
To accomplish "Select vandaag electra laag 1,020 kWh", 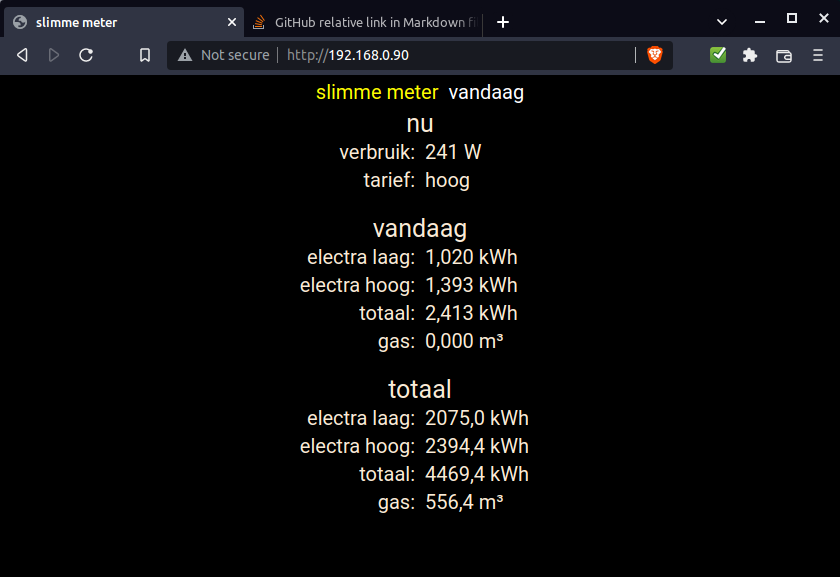I will 471,257.
